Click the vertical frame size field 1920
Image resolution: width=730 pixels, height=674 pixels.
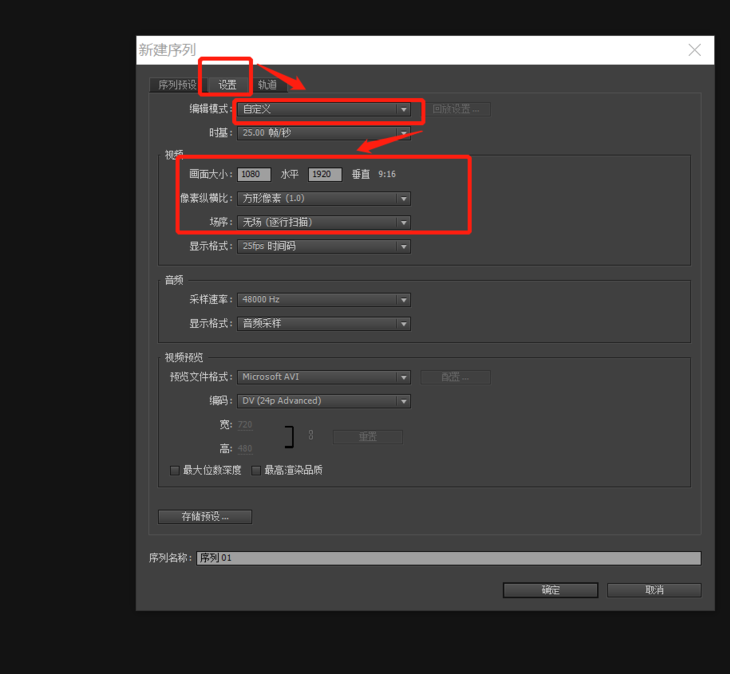325,175
